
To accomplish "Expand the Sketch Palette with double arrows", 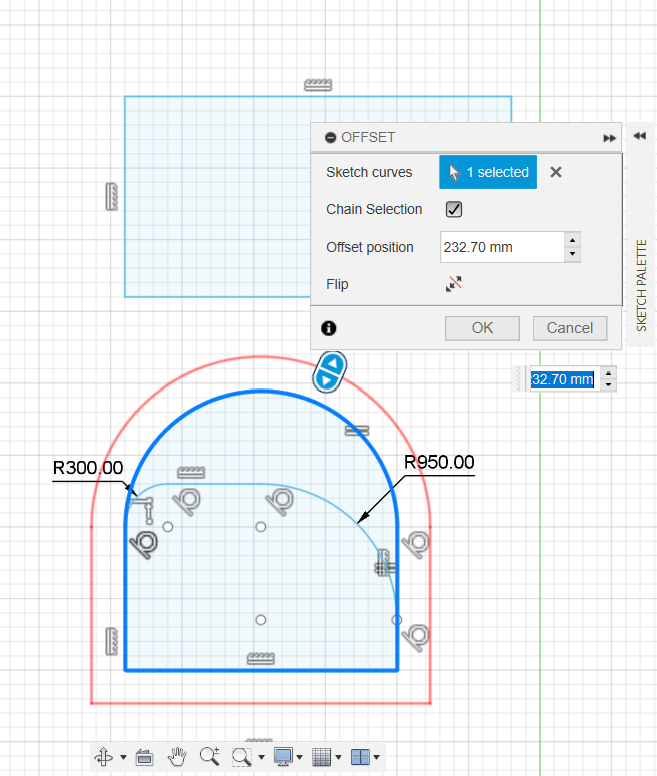I will [640, 136].
